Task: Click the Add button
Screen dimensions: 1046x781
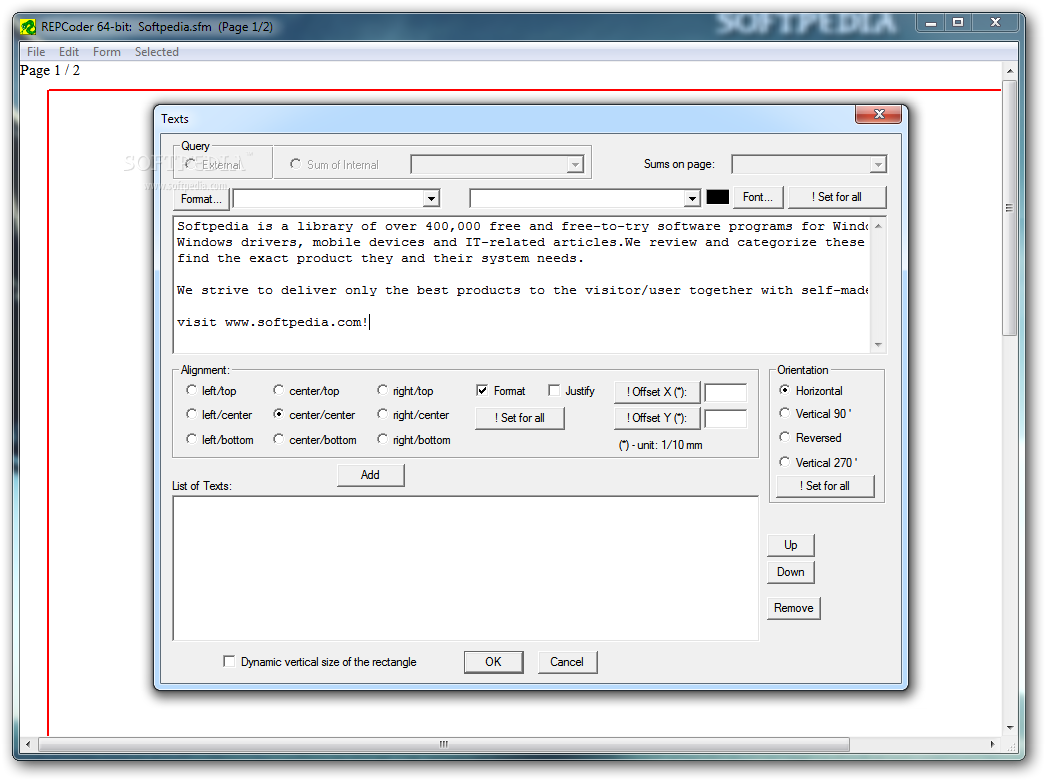Action: (x=370, y=475)
